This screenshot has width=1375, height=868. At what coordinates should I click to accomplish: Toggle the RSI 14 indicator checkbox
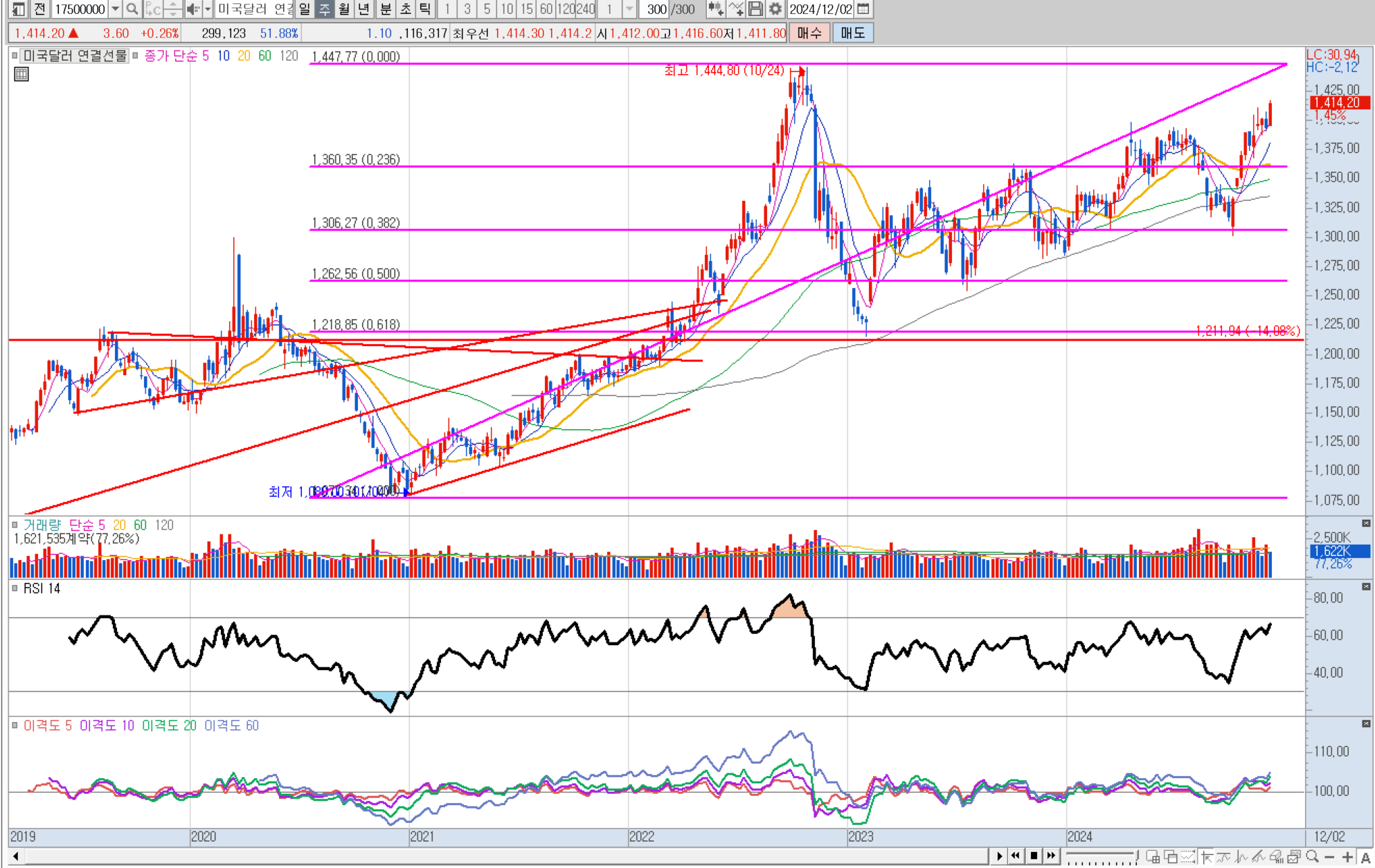[15, 588]
